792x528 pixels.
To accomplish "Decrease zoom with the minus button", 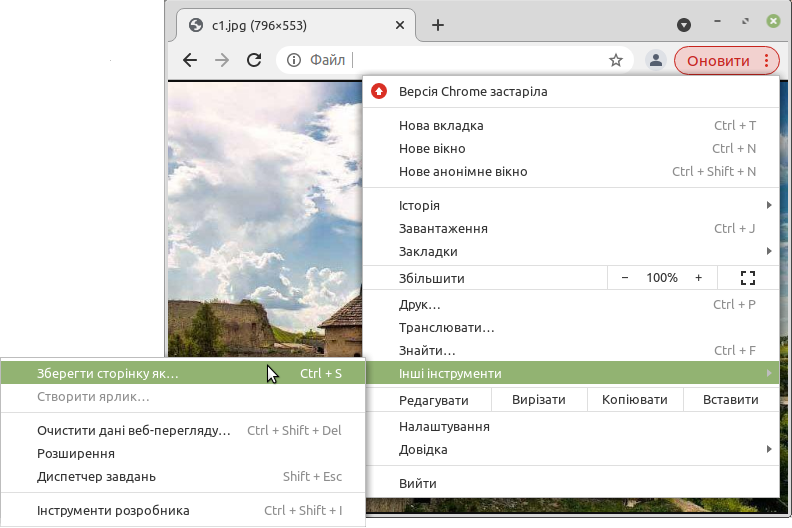I will pos(625,278).
